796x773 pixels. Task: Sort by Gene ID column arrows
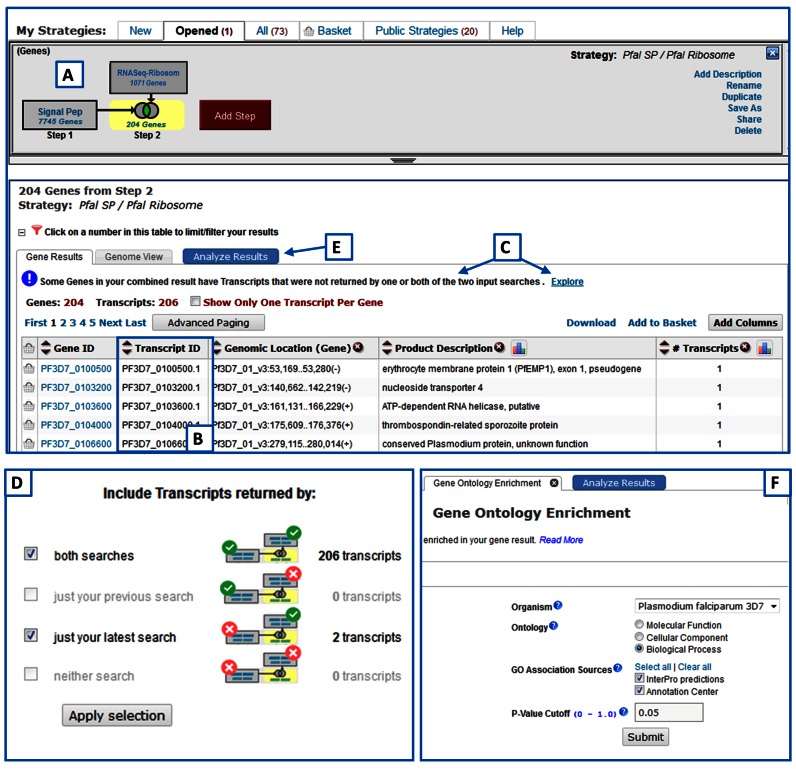[46, 348]
